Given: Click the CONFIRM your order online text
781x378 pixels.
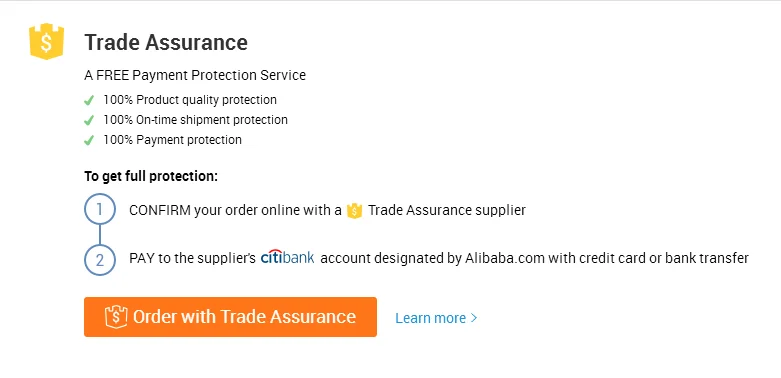Looking at the screenshot, I should click(235, 210).
